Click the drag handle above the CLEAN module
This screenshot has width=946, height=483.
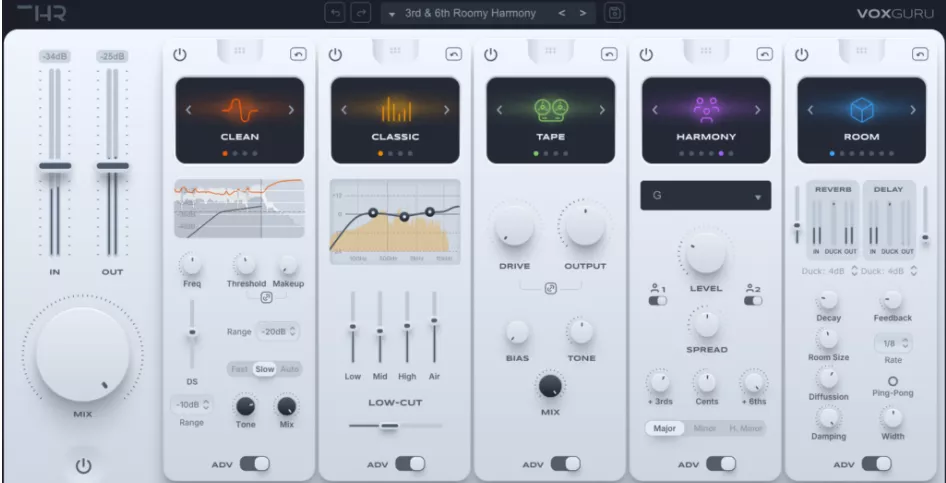[240, 51]
